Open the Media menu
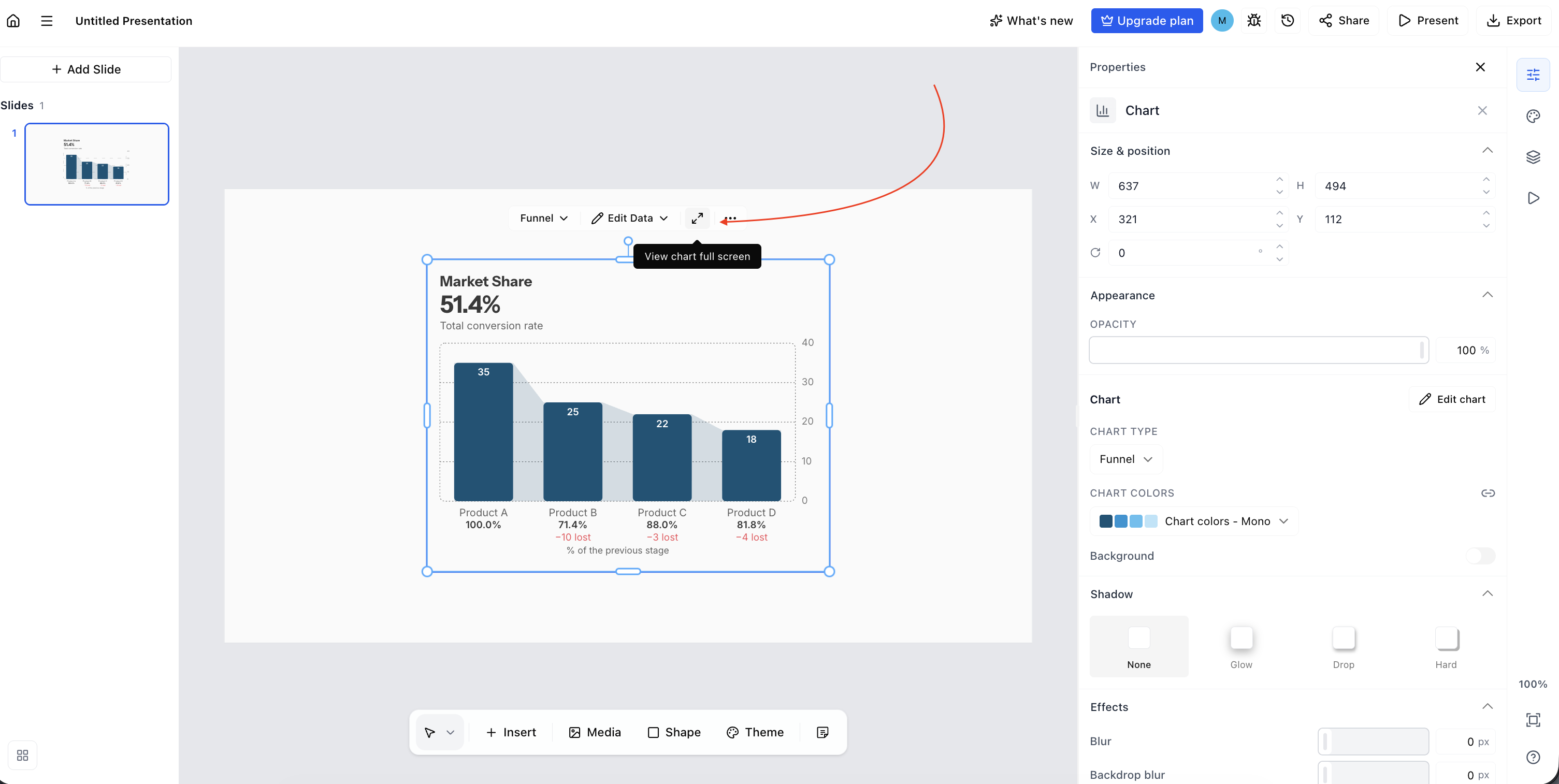 [x=595, y=733]
